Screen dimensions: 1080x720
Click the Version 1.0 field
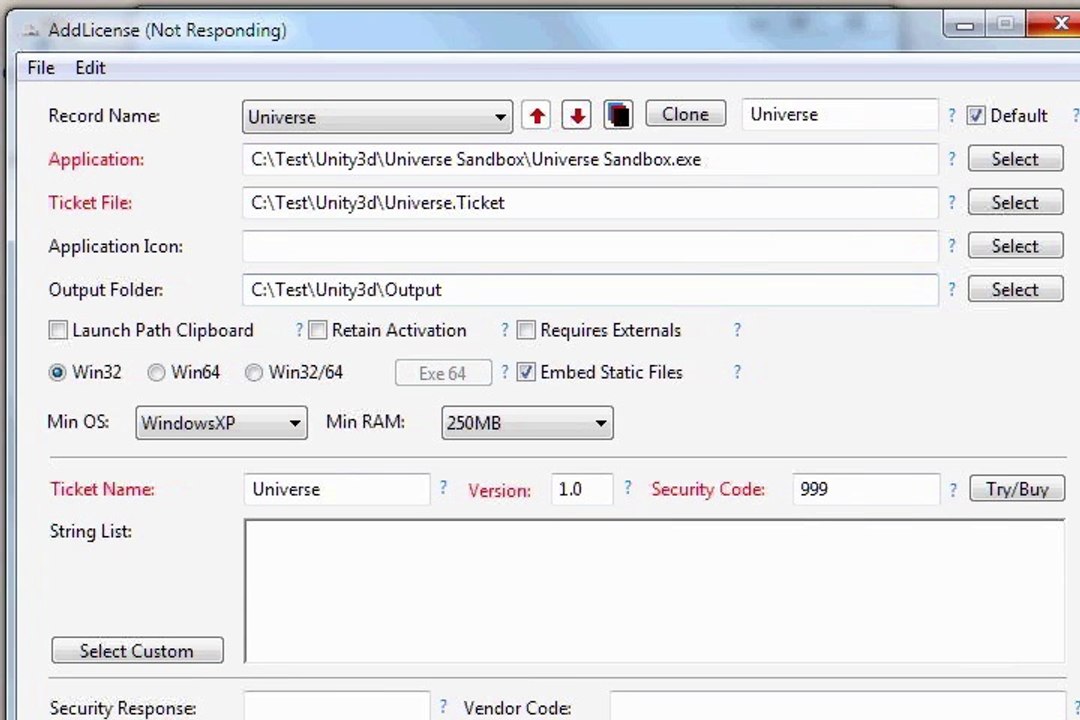pos(581,489)
